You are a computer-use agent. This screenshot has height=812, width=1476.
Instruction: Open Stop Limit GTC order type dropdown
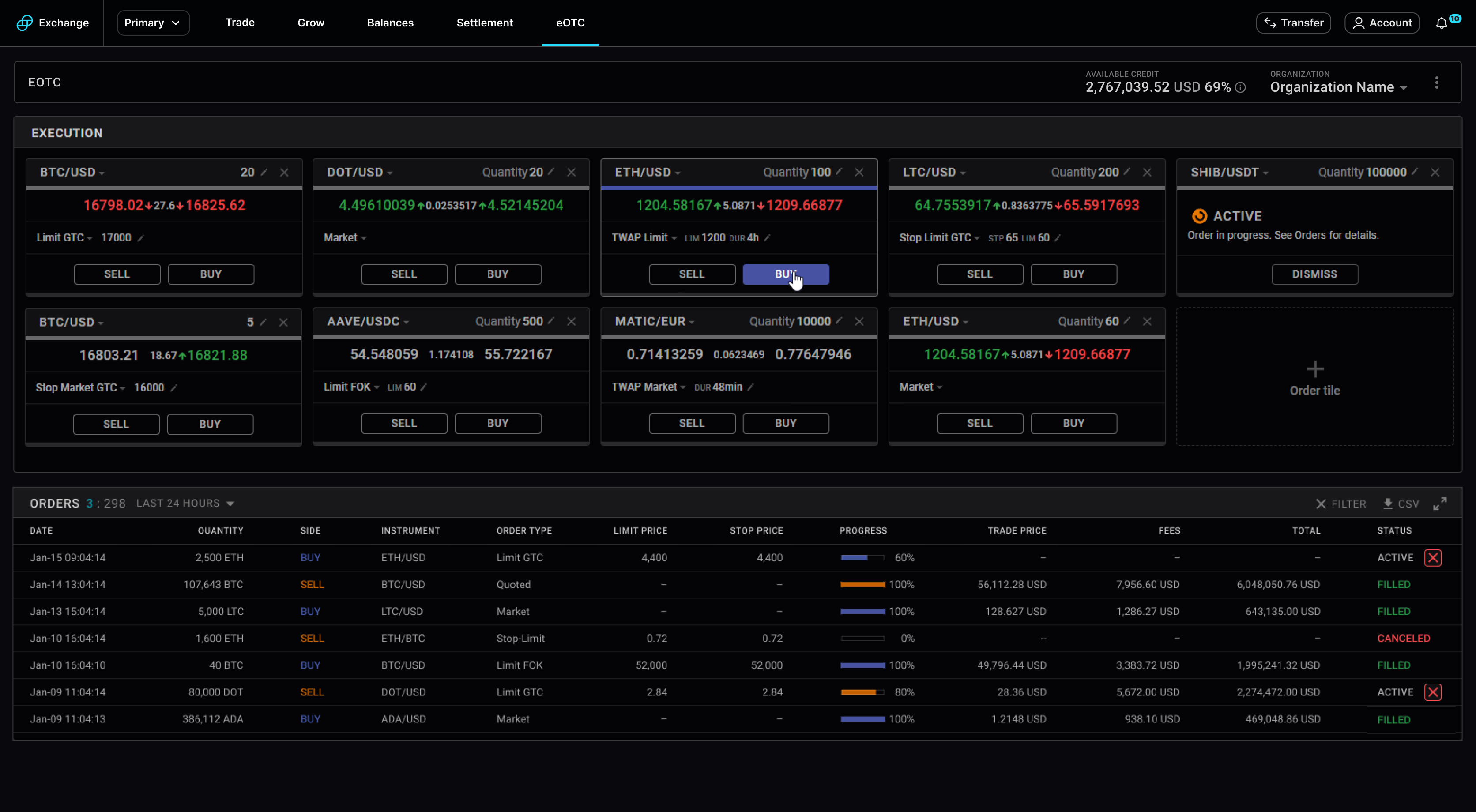939,238
